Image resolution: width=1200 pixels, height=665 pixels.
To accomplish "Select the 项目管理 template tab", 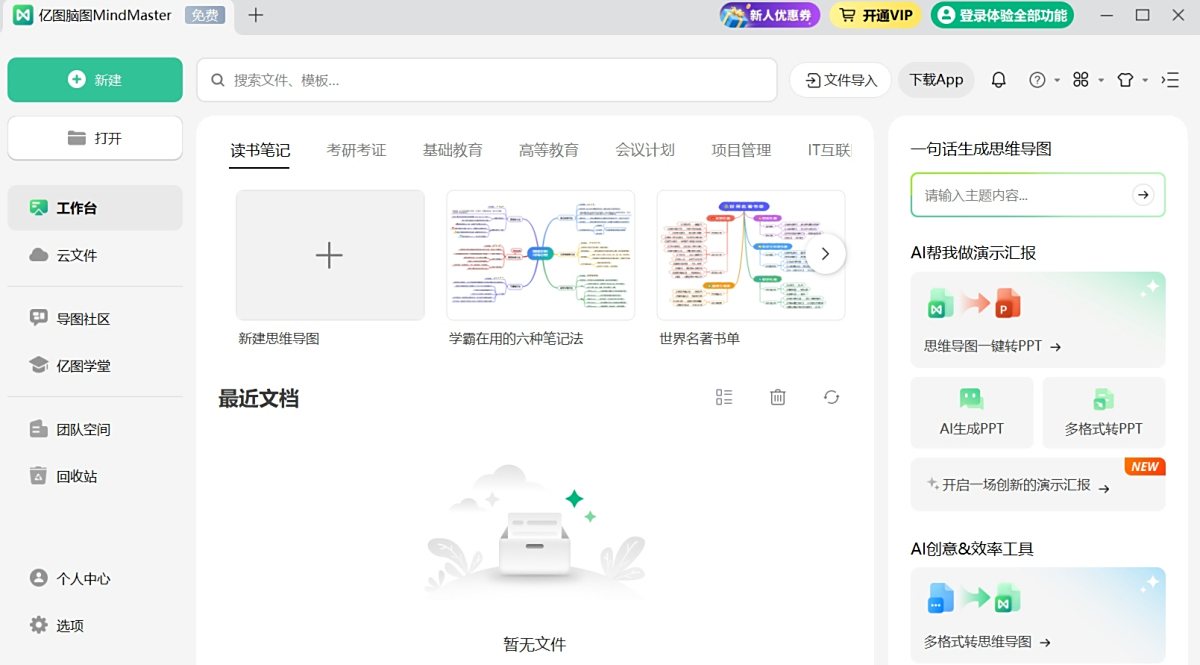I will click(x=741, y=150).
